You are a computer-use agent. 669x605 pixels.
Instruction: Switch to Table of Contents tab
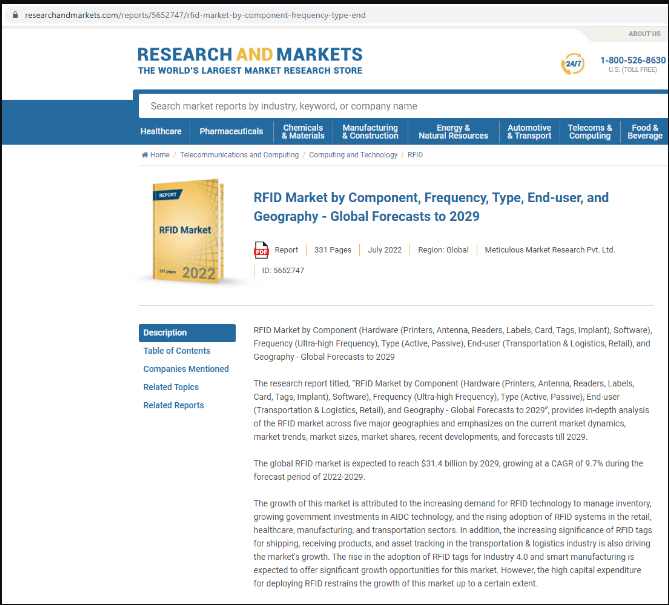tap(177, 351)
